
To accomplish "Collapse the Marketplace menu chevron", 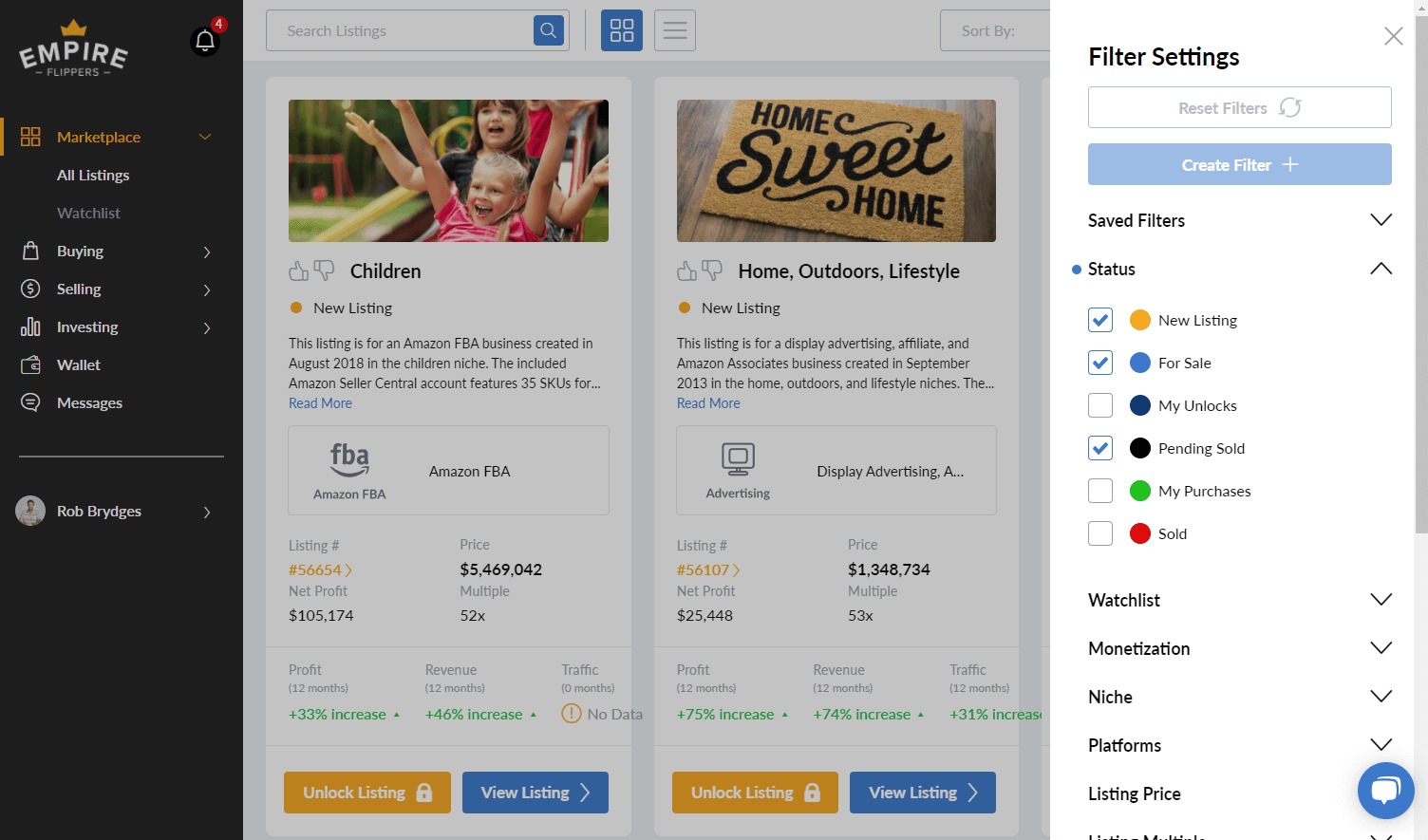I will coord(205,137).
